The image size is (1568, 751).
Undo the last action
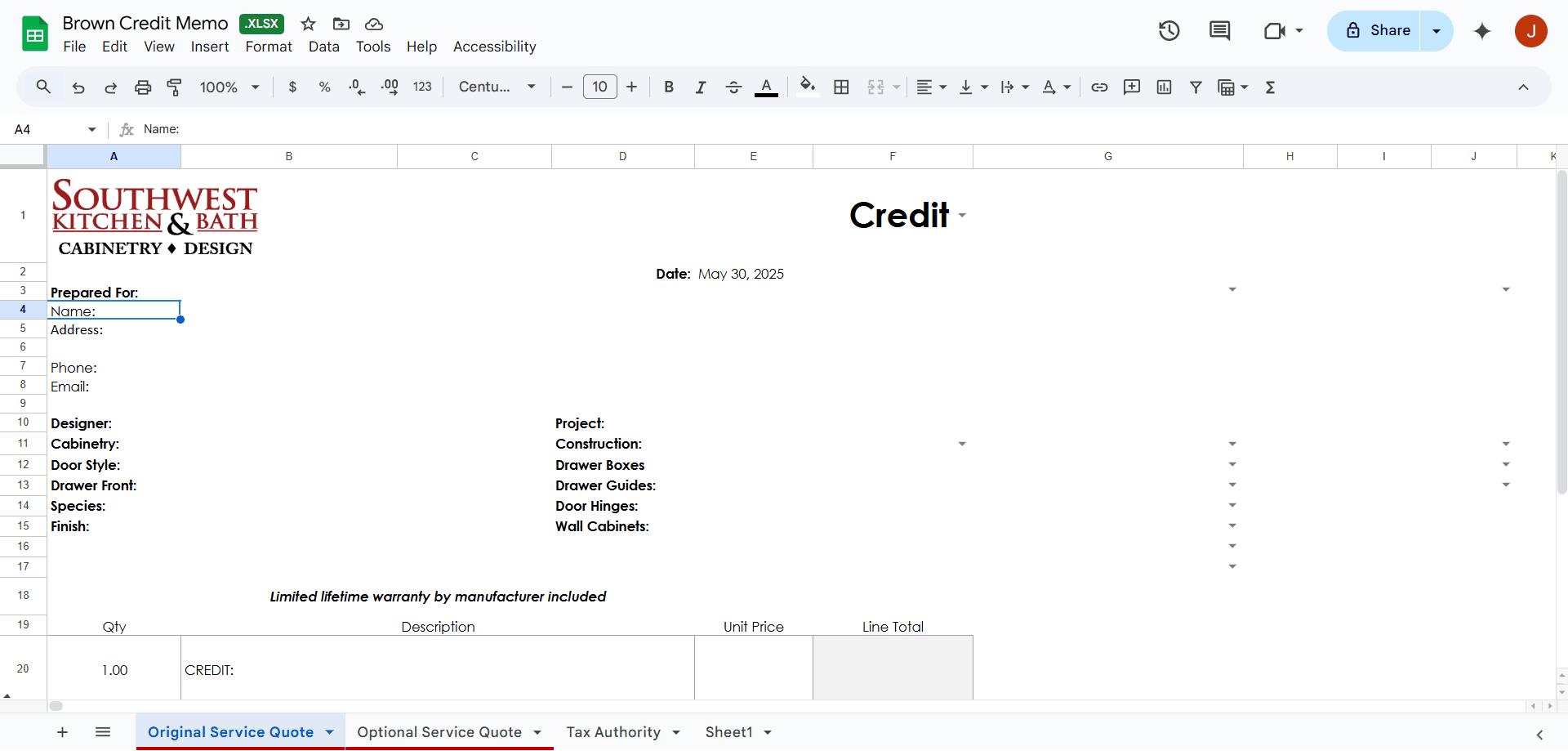[78, 87]
